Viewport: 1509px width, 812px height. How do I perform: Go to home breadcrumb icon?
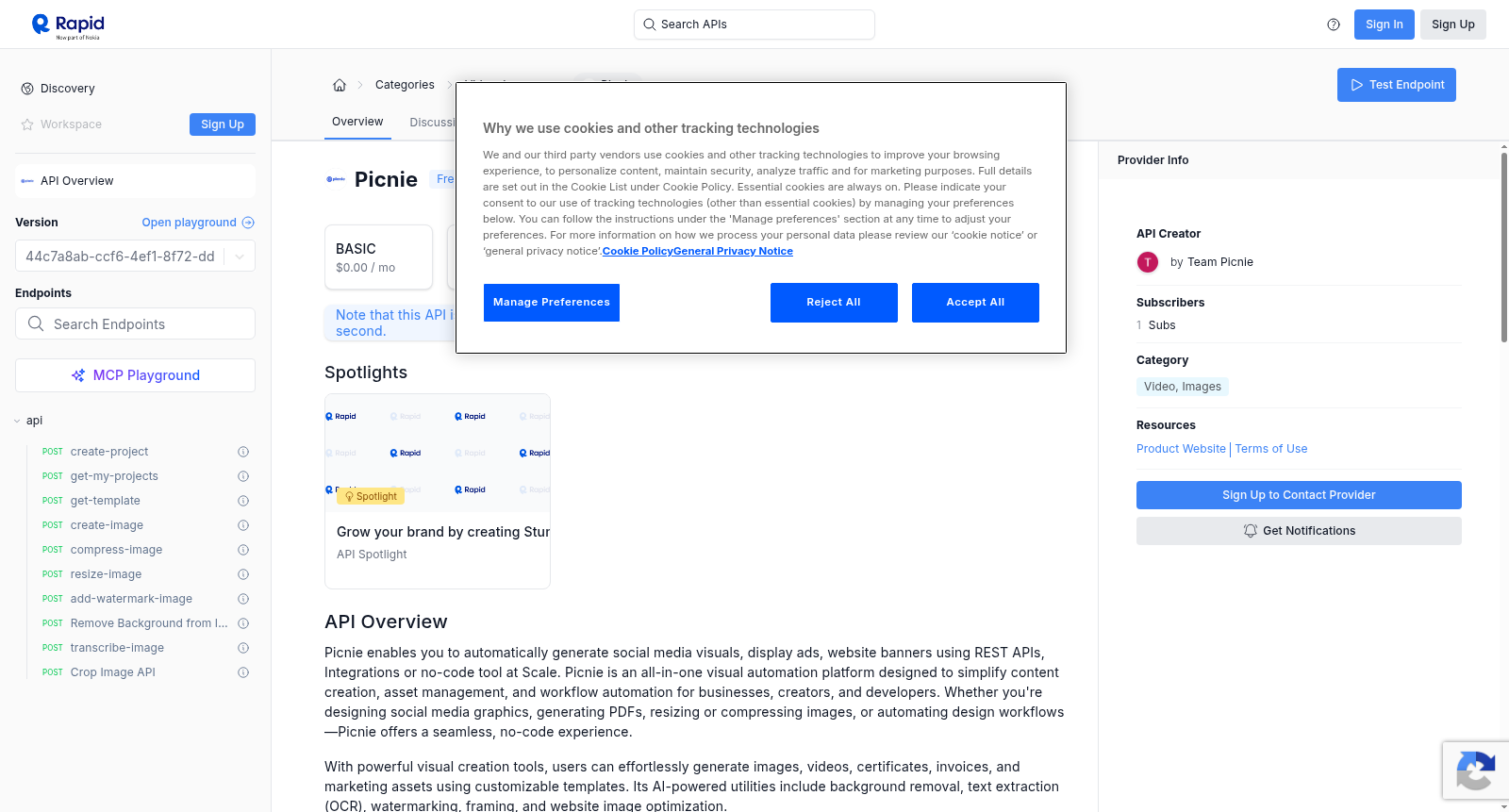coord(340,85)
